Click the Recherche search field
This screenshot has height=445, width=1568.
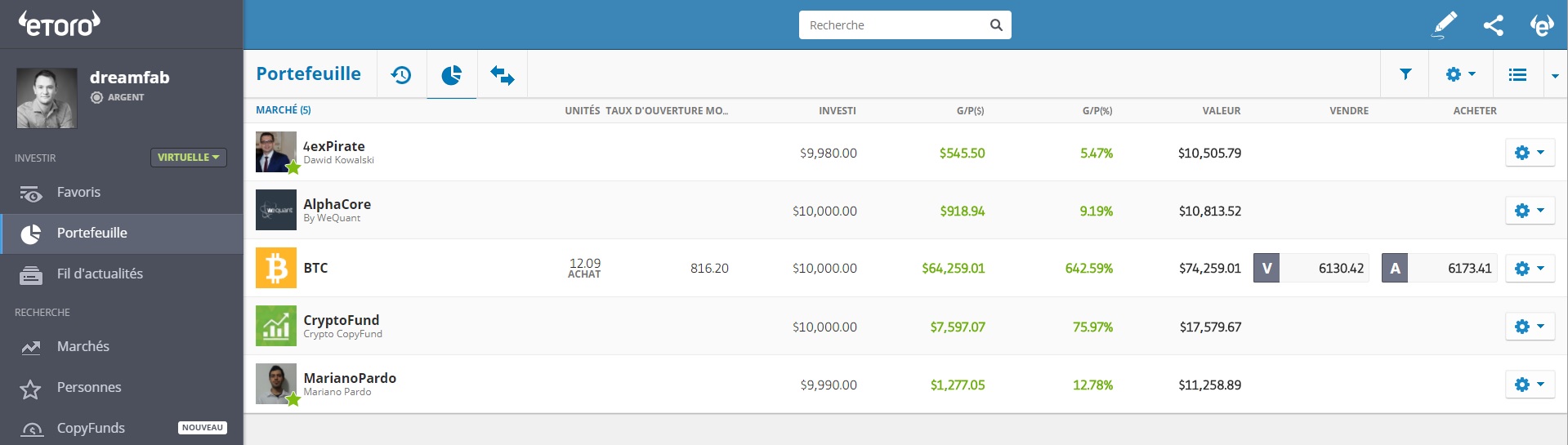click(895, 25)
